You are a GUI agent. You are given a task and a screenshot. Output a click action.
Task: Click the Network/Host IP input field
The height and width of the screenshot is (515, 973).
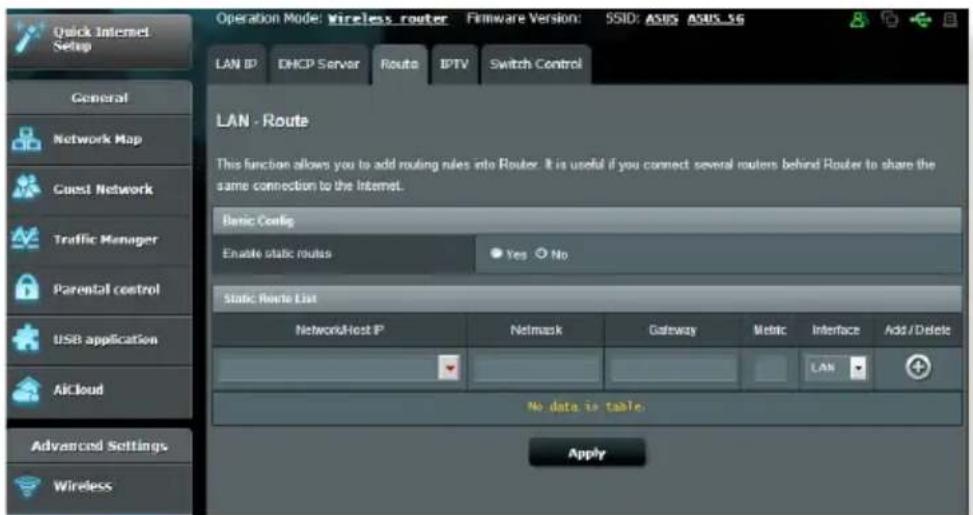coord(330,369)
